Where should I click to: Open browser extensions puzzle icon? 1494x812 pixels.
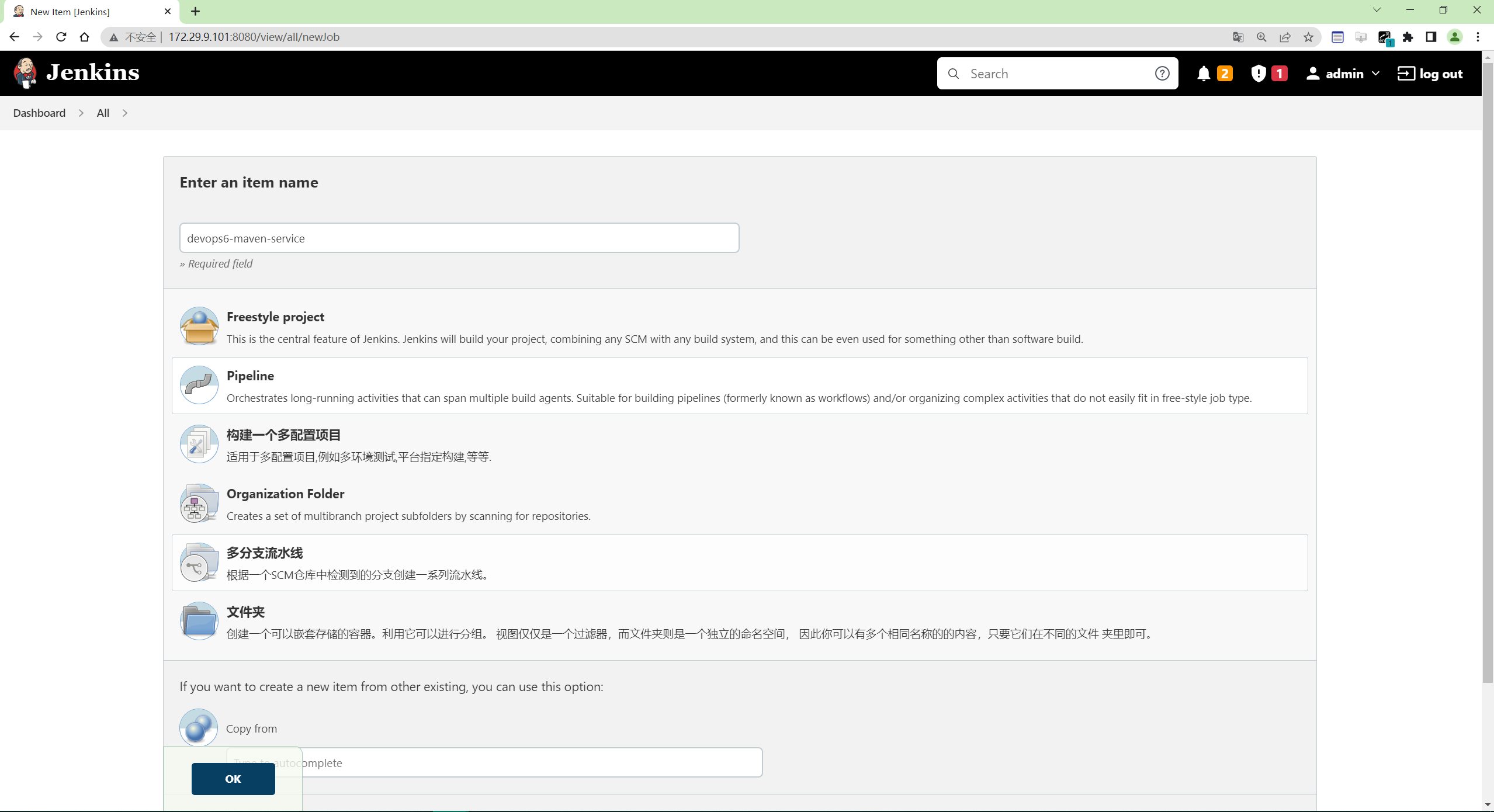1408,37
